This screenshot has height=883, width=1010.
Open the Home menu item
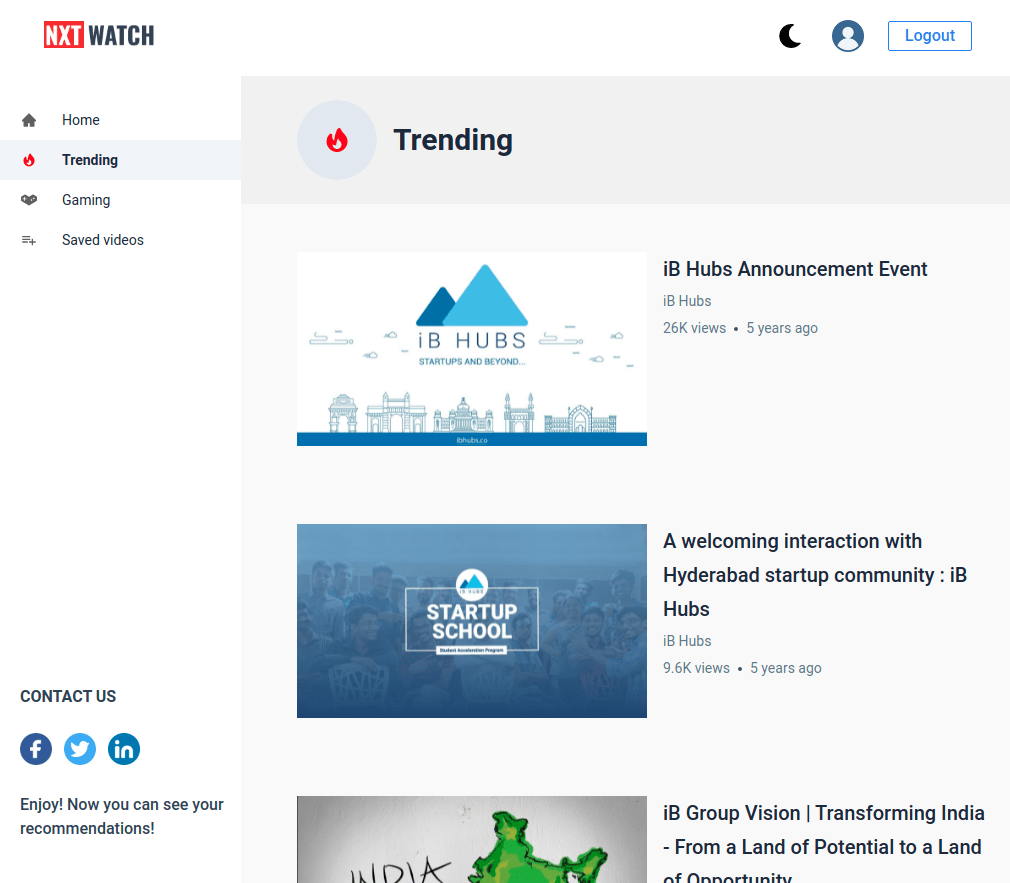coord(120,120)
